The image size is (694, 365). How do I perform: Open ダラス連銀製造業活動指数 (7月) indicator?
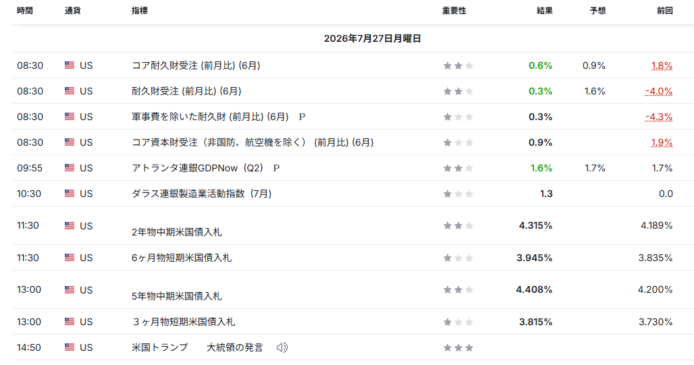(201, 194)
